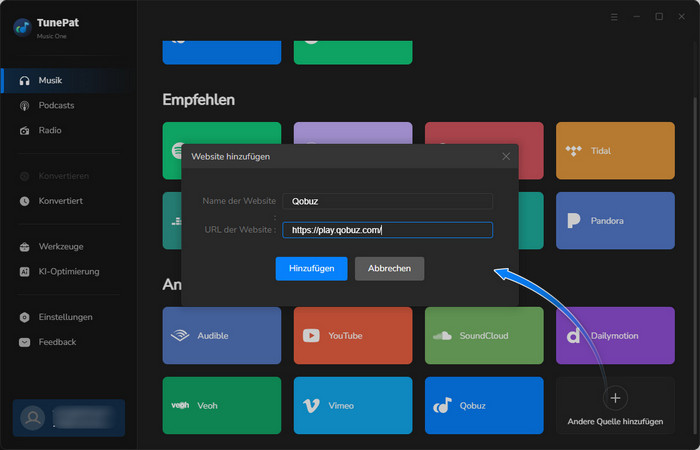Click the YouTube play logo icon
Image resolution: width=700 pixels, height=450 pixels.
(x=311, y=336)
